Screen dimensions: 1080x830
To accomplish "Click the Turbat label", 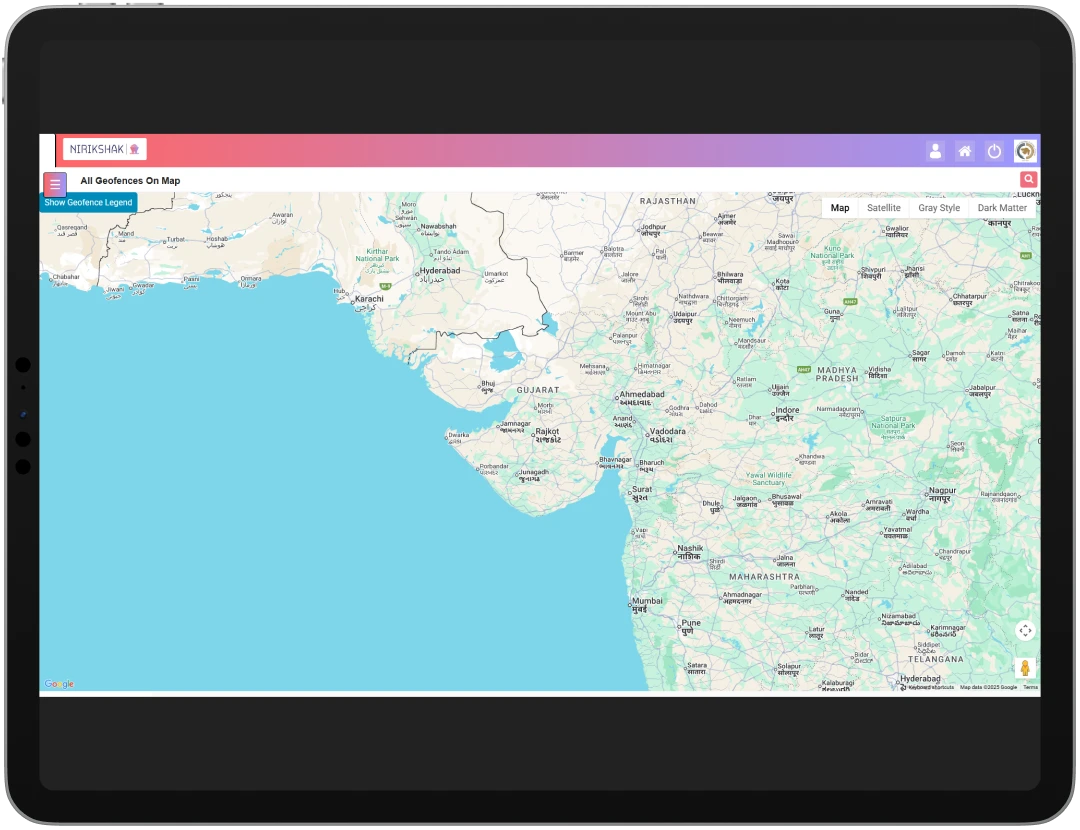I will pos(176,240).
